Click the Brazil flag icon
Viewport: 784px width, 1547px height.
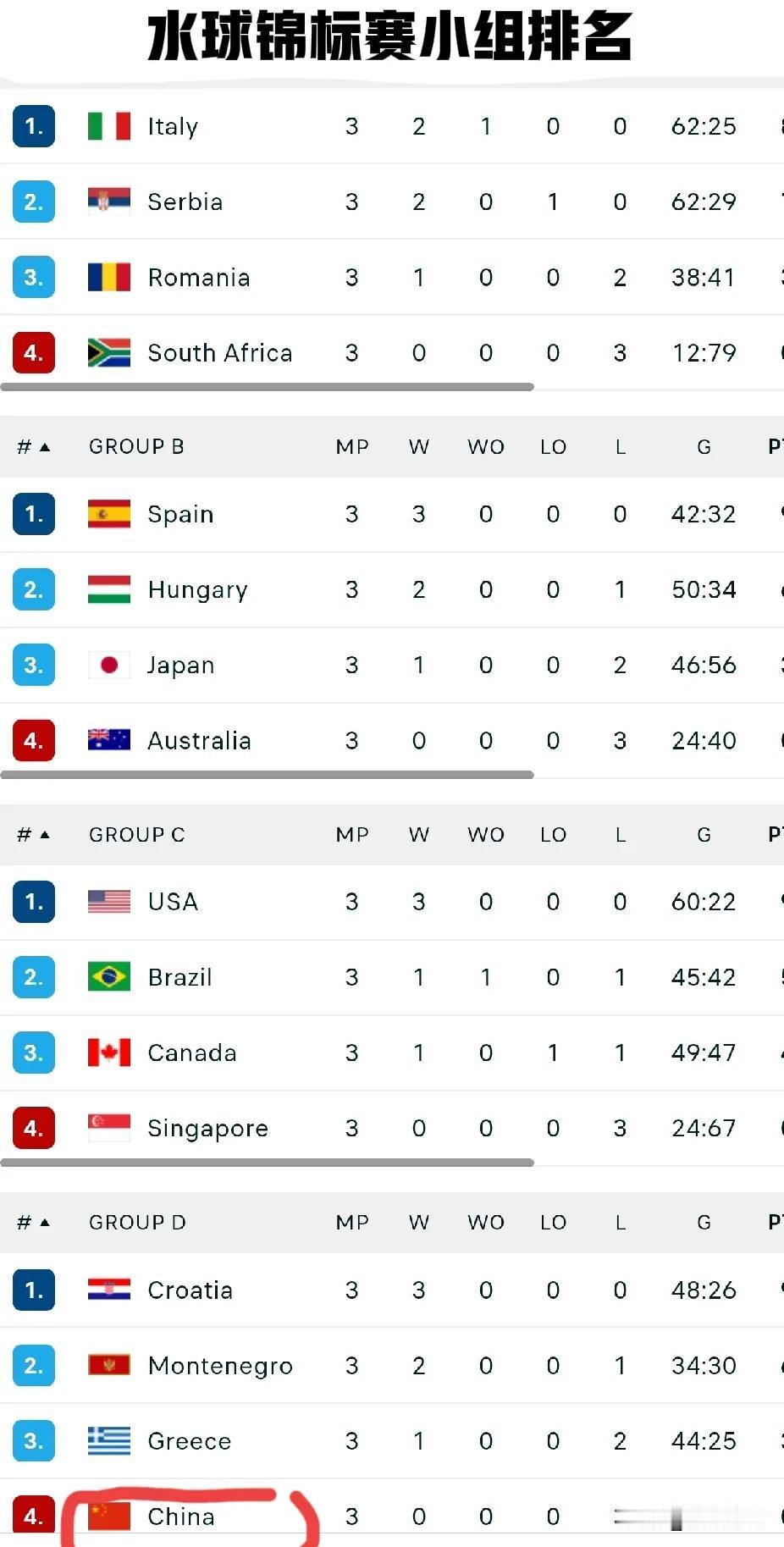tap(109, 976)
